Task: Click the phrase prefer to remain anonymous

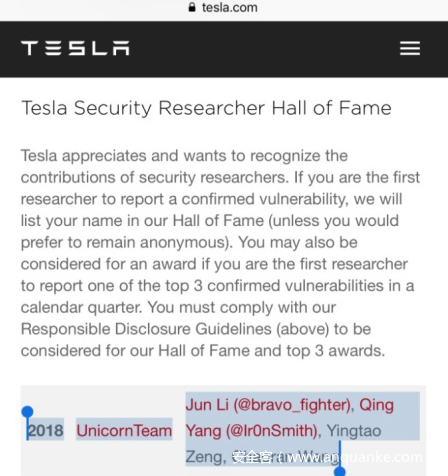Action: [125, 242]
